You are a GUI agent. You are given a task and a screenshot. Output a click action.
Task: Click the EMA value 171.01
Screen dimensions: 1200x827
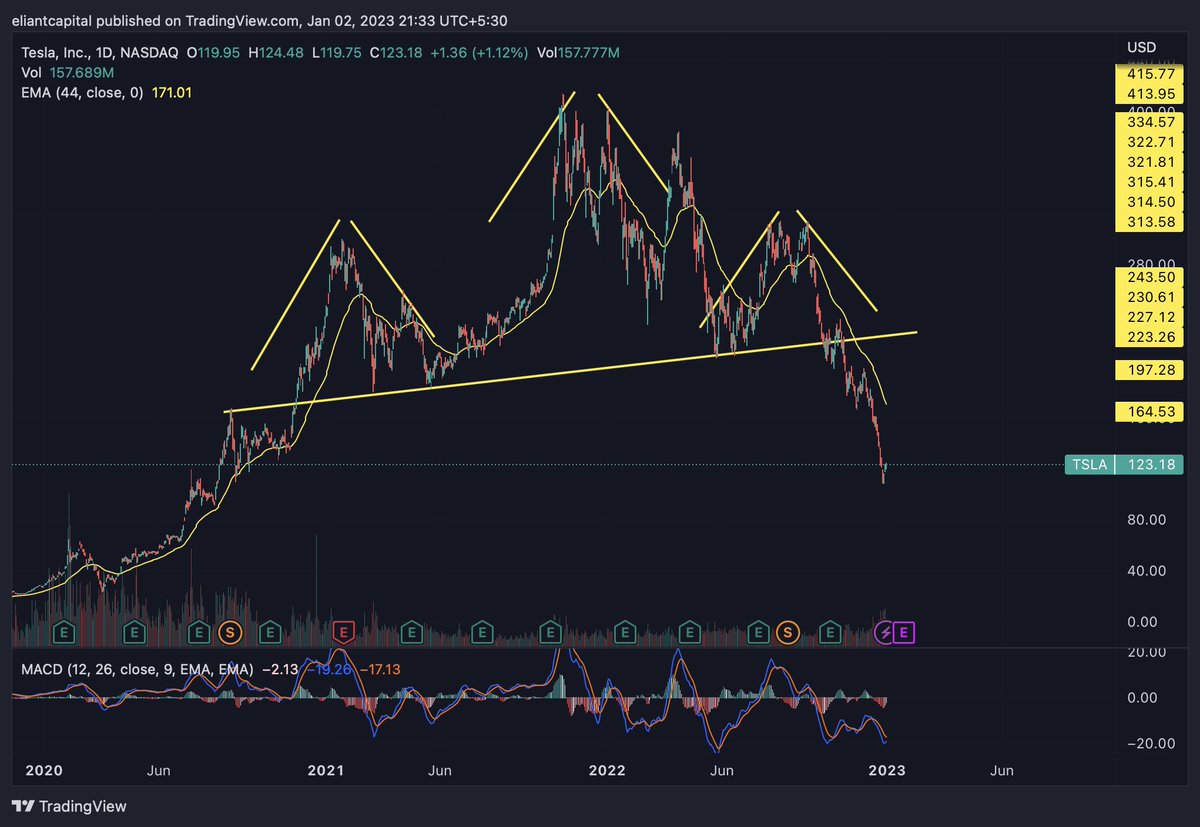[x=172, y=92]
